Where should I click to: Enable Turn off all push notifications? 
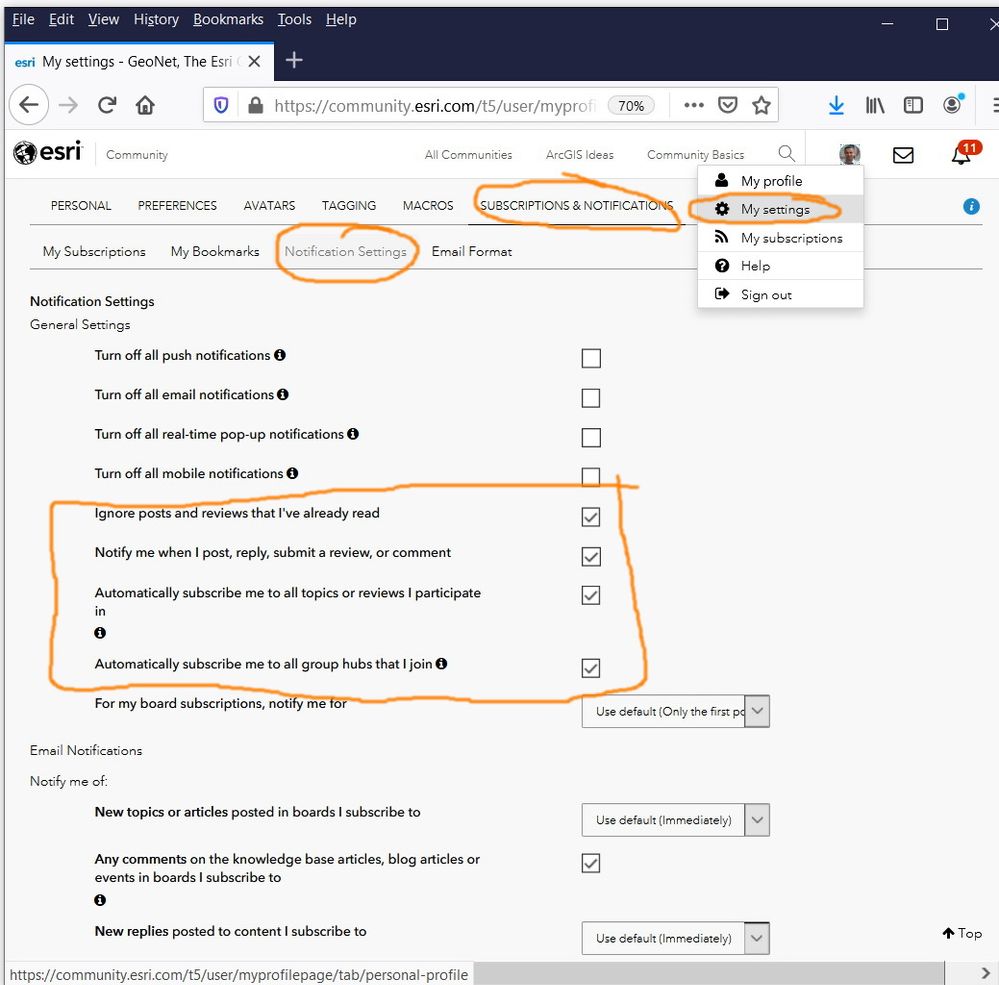pyautogui.click(x=591, y=358)
